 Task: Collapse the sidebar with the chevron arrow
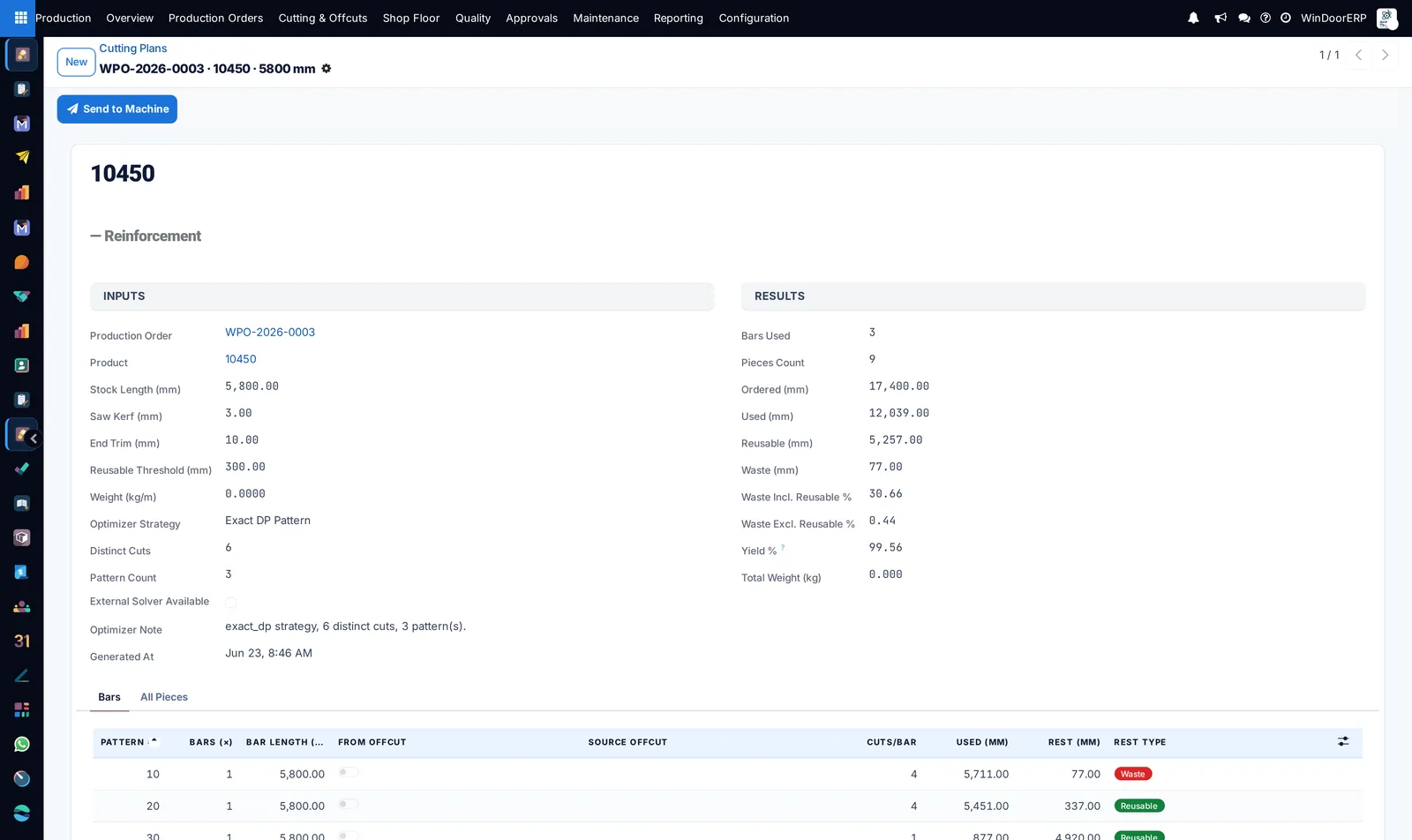pyautogui.click(x=34, y=439)
